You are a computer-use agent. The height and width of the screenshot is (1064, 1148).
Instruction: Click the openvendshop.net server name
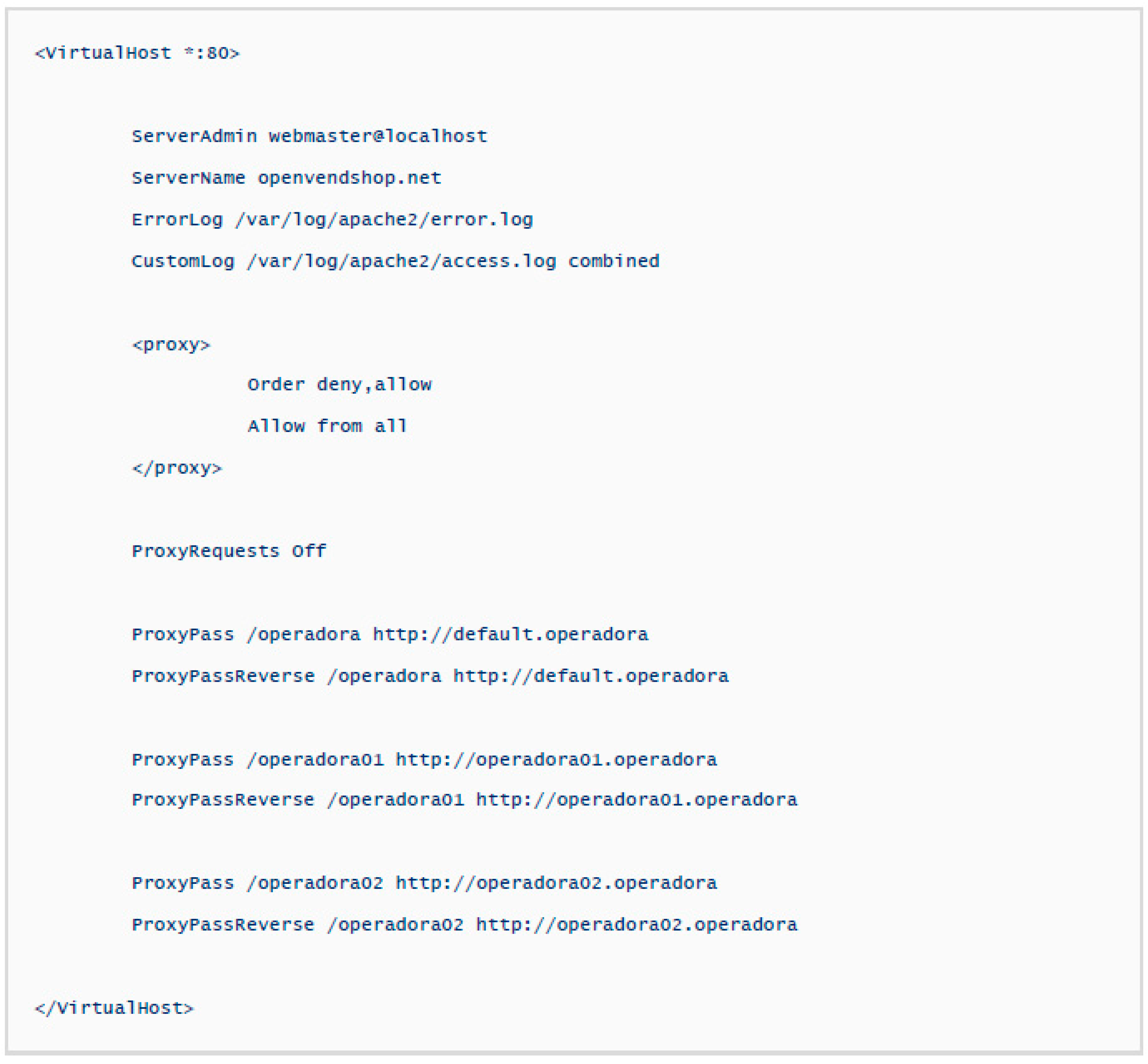349,178
